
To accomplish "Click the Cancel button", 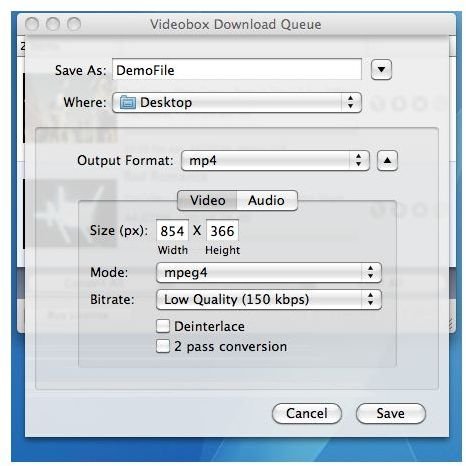I will coord(307,413).
